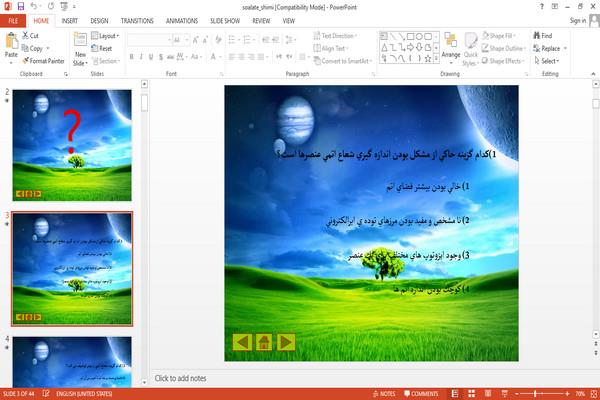The width and height of the screenshot is (600, 400).
Task: Fit slide to current window
Action: [594, 393]
